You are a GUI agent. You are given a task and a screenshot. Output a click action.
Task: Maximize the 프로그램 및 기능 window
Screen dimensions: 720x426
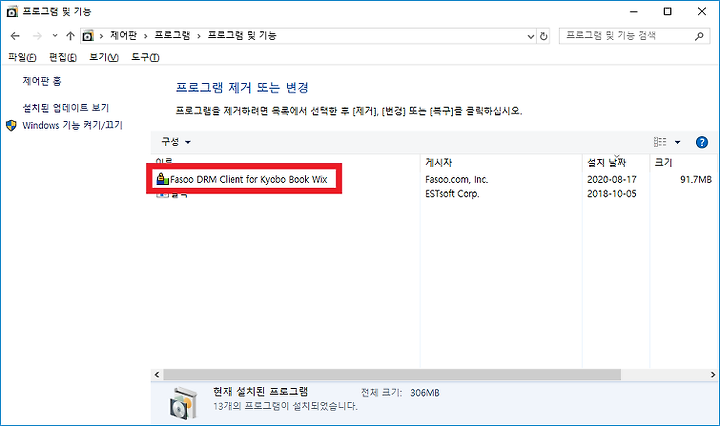point(668,11)
